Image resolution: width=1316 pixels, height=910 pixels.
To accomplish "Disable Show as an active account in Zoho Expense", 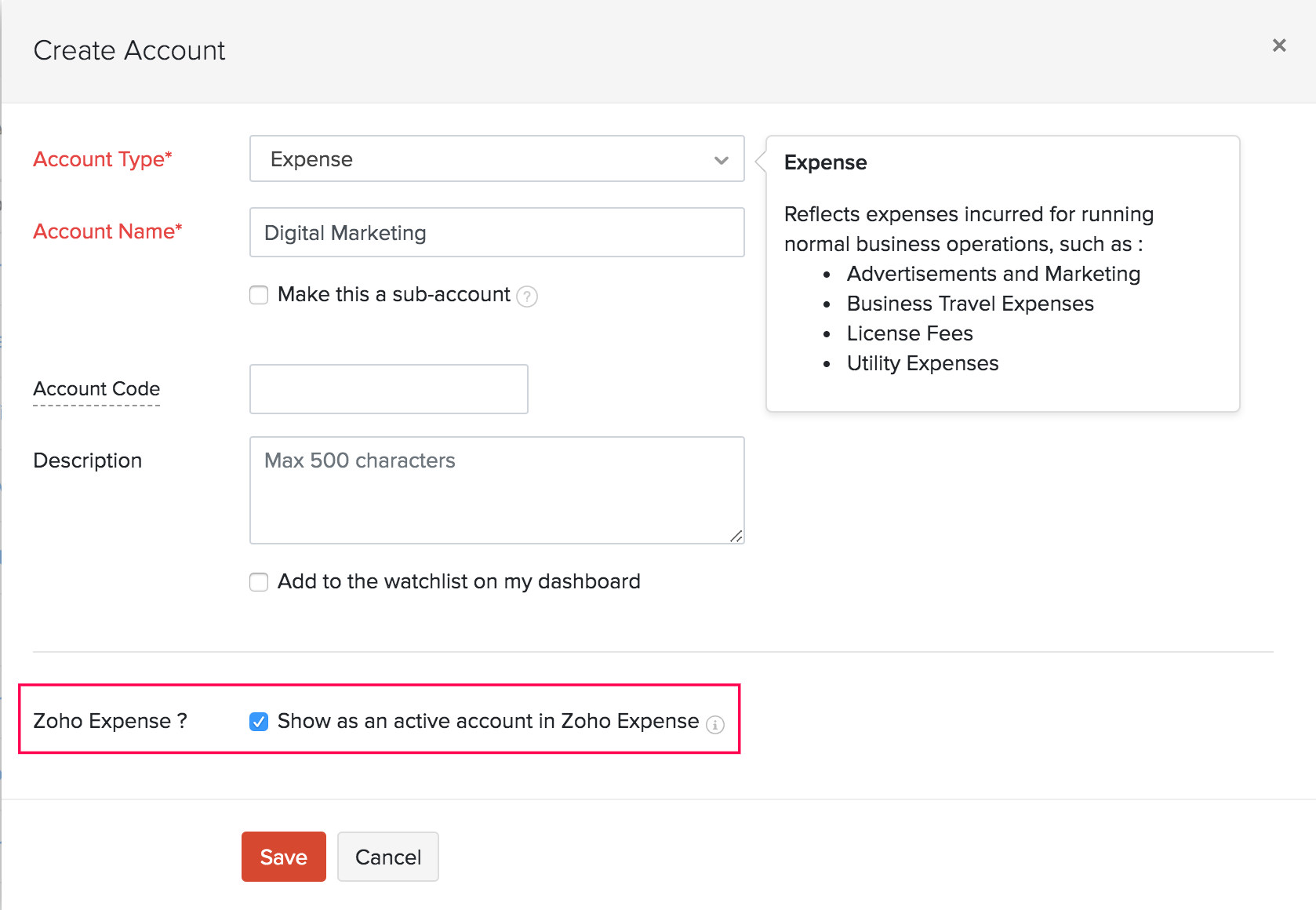I will tap(258, 721).
